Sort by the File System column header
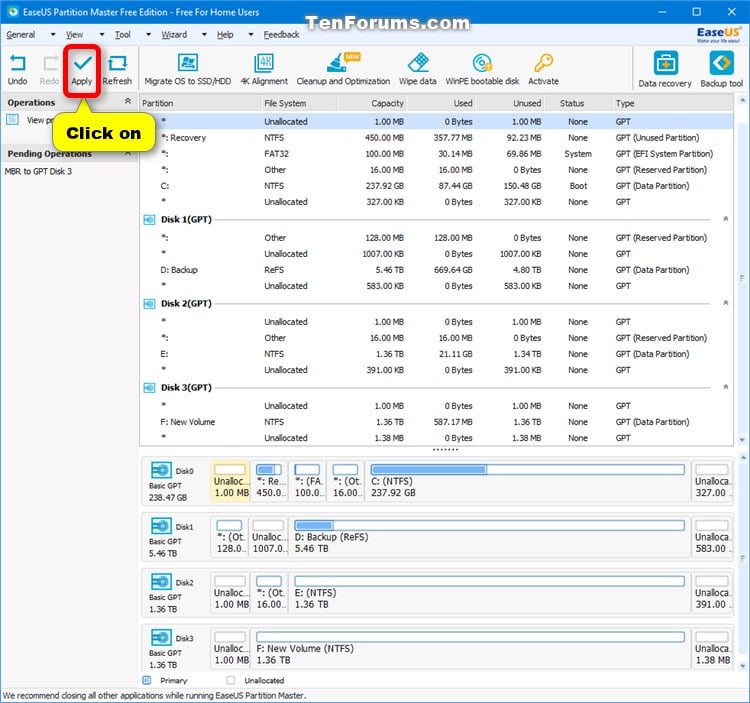 [298, 103]
